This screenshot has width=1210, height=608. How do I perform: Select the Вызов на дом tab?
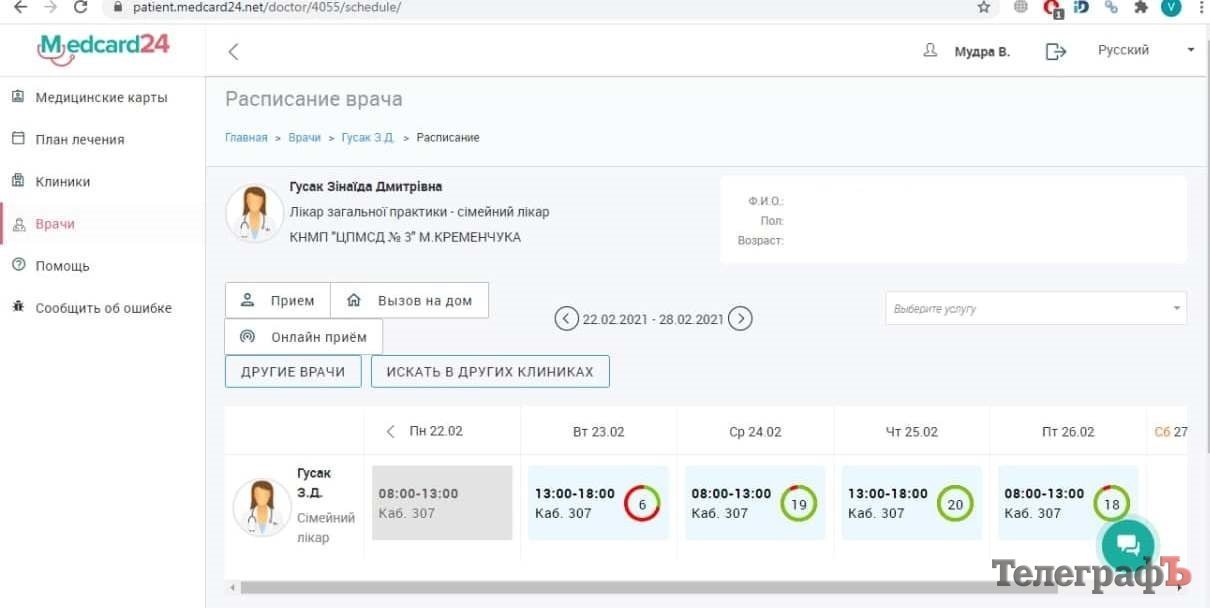[x=409, y=301]
